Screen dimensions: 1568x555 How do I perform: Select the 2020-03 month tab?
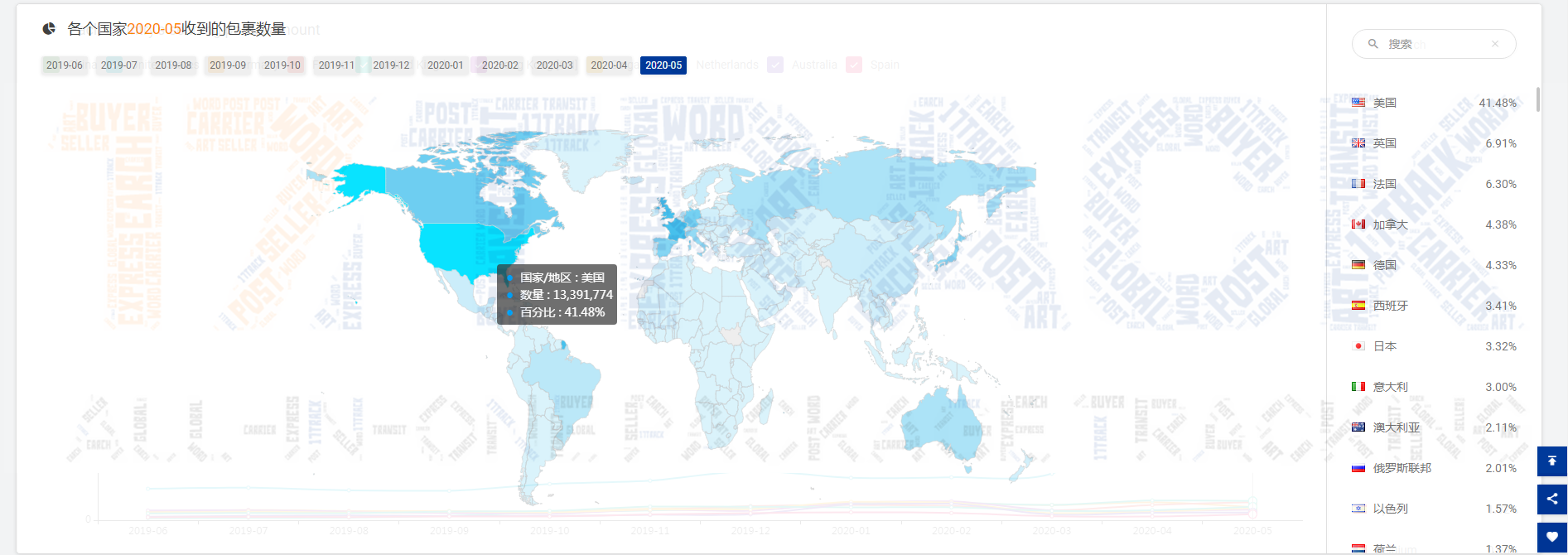pyautogui.click(x=555, y=65)
